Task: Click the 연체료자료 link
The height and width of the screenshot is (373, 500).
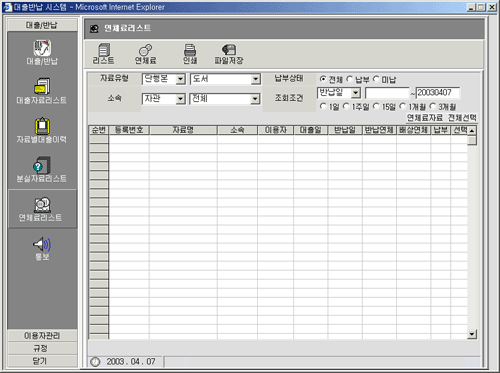Action: tap(425, 118)
